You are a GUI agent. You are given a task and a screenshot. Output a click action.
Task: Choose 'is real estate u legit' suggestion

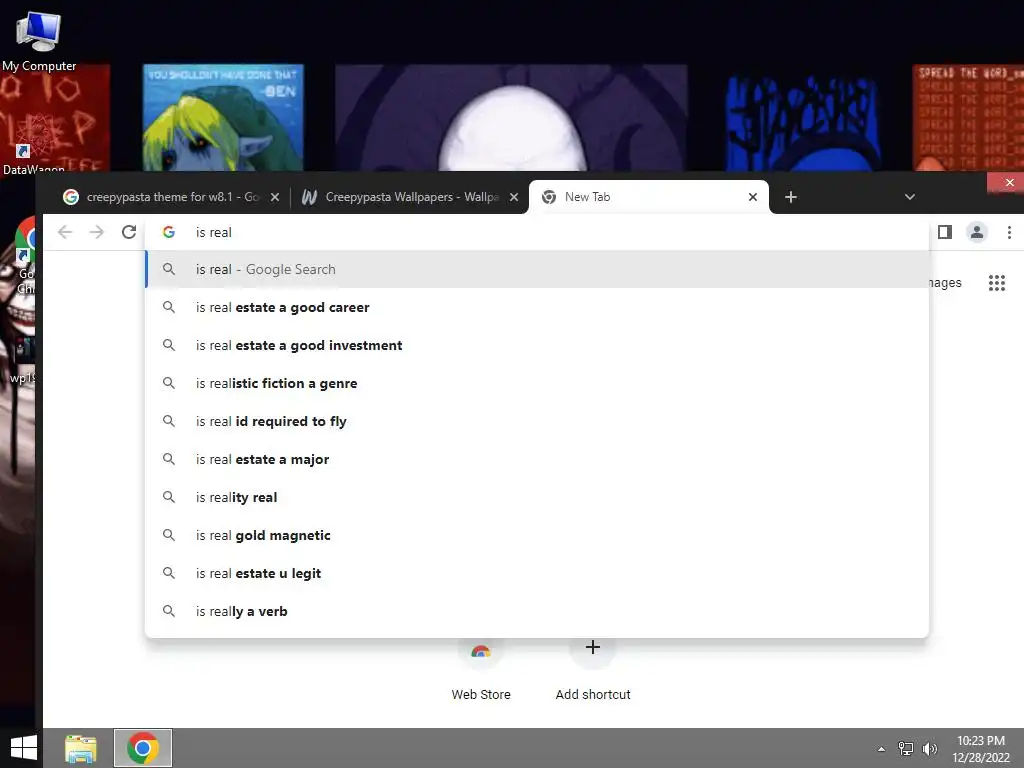[537, 573]
